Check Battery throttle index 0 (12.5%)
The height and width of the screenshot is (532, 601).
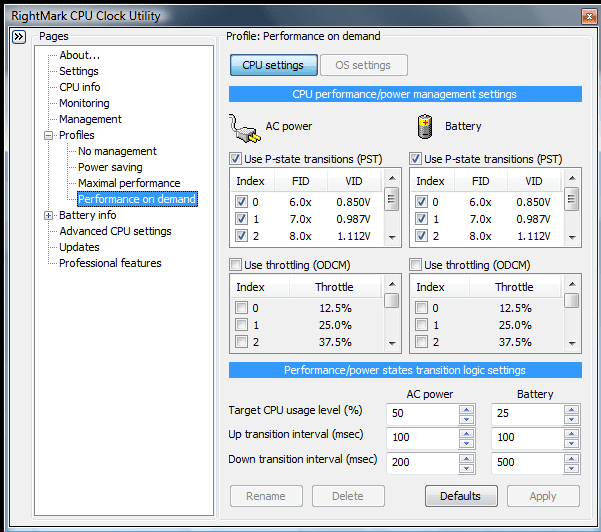(422, 307)
